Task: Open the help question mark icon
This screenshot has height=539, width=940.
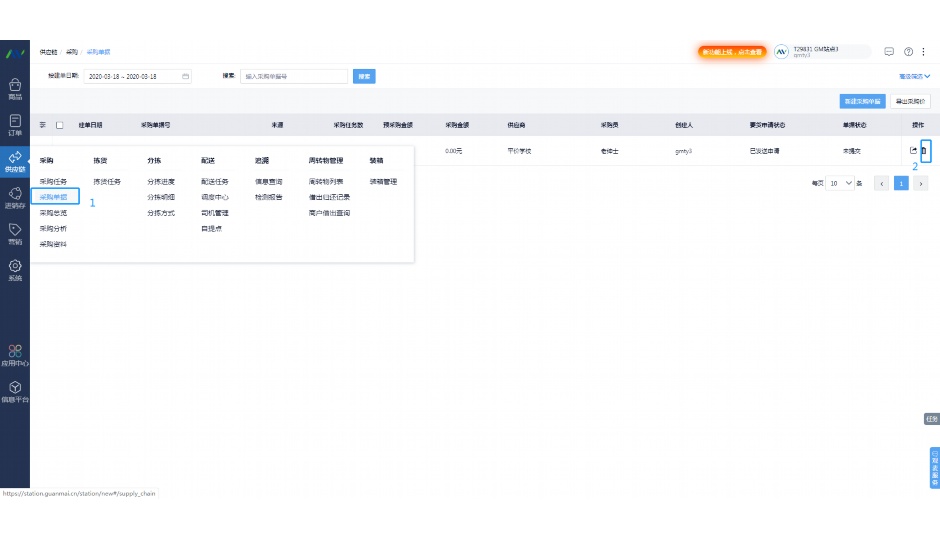Action: (x=908, y=52)
